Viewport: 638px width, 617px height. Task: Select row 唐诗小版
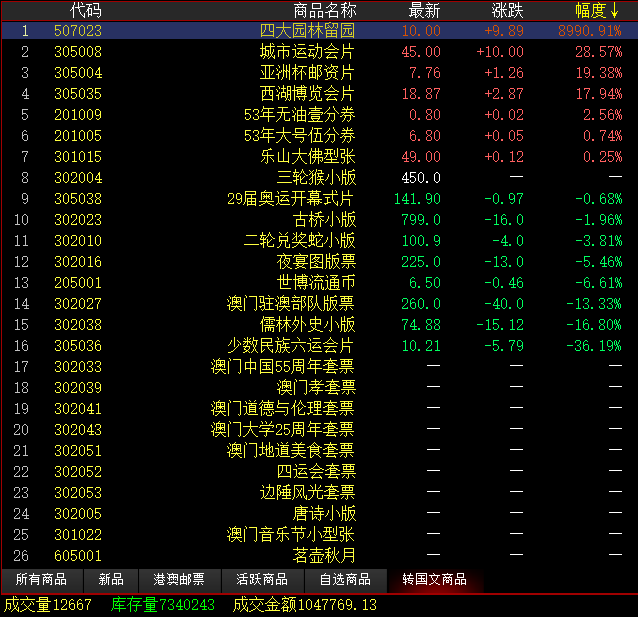319,514
